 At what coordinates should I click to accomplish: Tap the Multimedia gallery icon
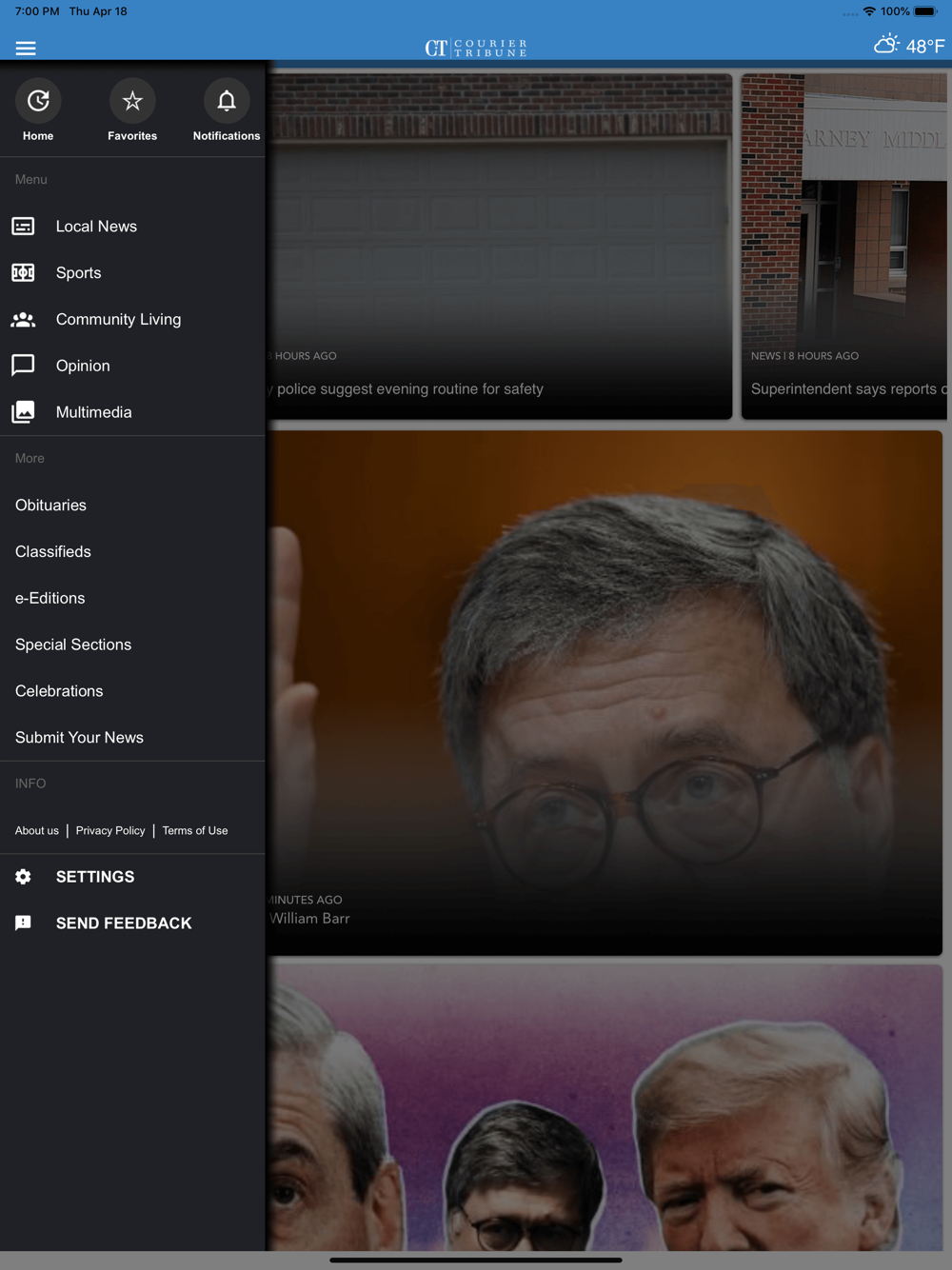point(23,412)
